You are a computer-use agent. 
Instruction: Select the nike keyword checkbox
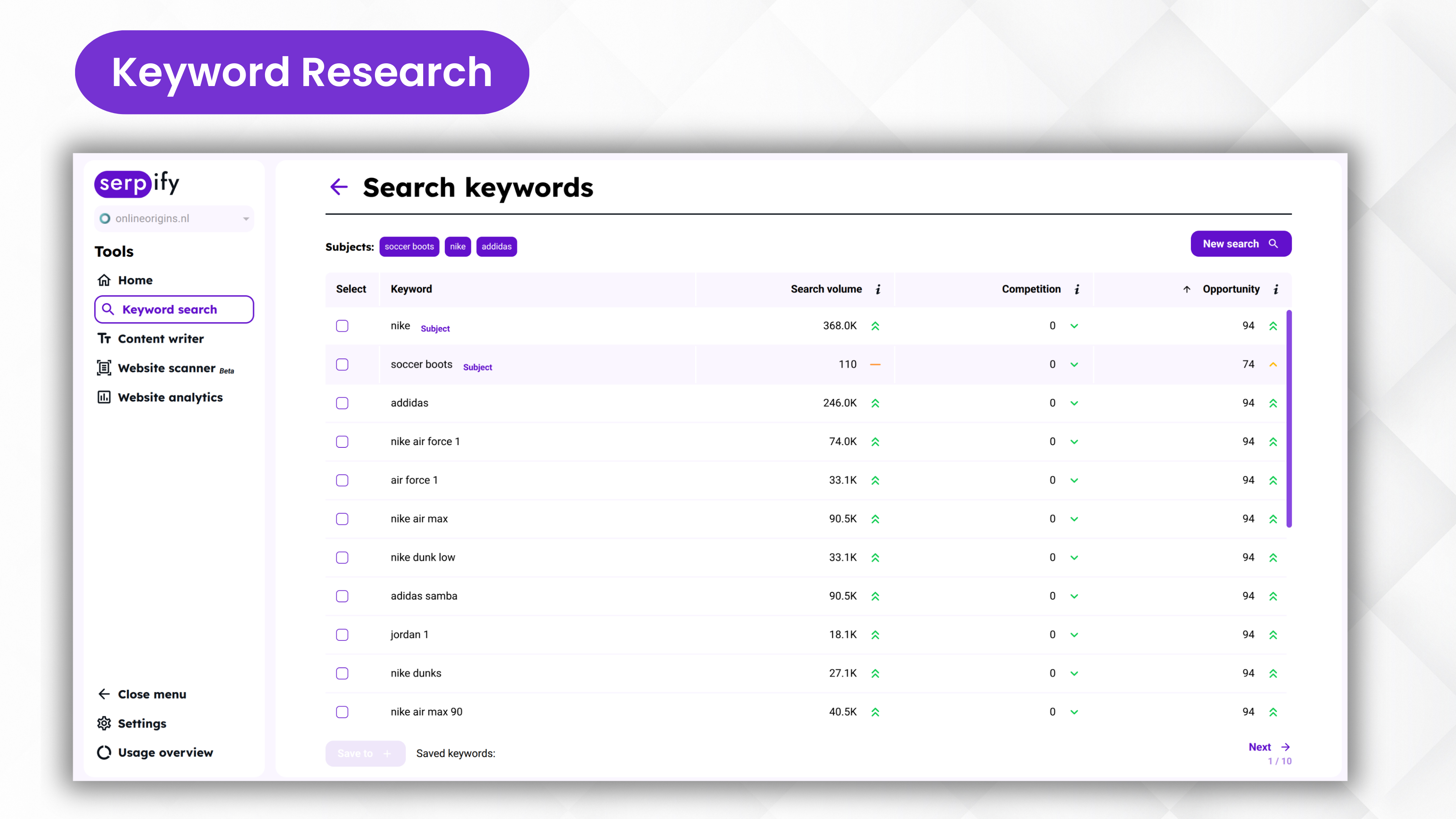[x=342, y=326]
